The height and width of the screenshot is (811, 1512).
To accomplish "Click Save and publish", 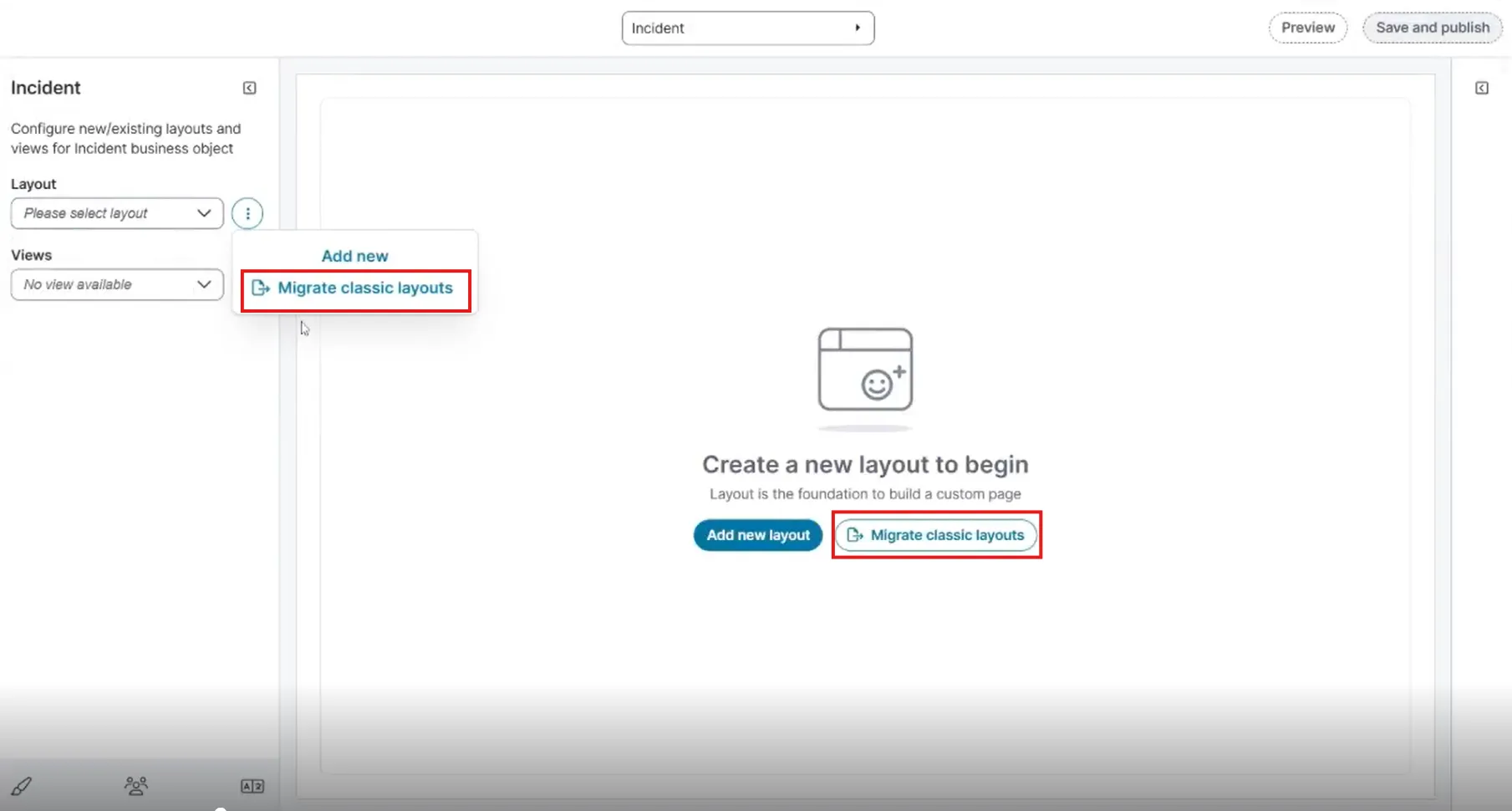I will coord(1433,28).
